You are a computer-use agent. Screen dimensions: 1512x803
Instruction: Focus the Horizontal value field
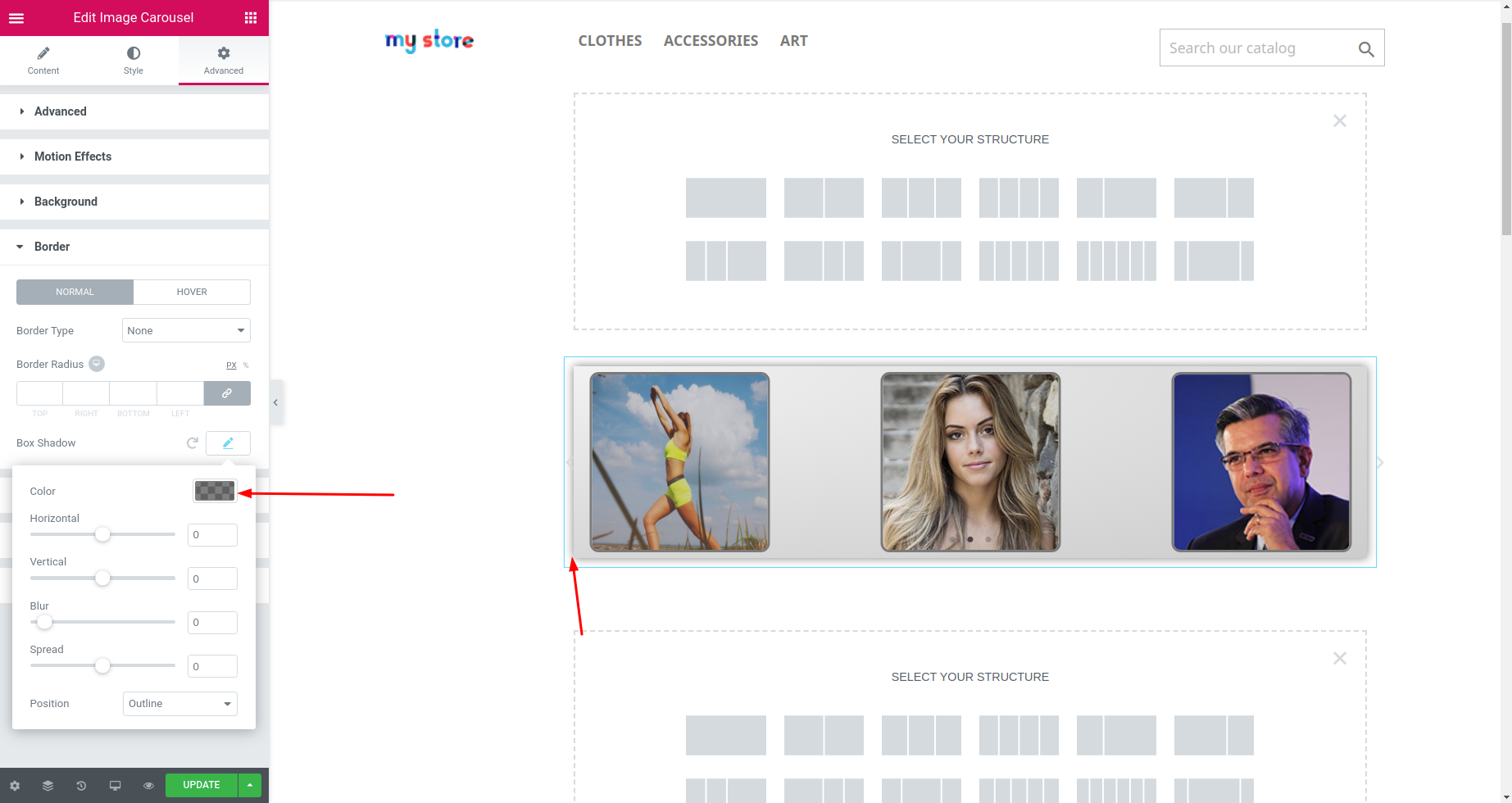212,535
